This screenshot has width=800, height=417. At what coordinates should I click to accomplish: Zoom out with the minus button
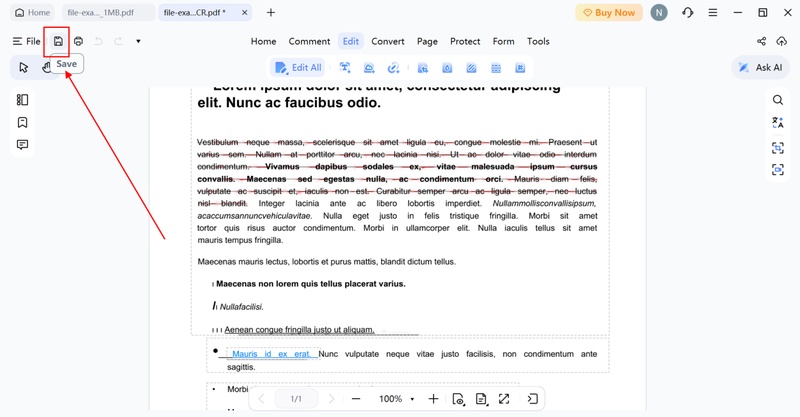click(356, 399)
